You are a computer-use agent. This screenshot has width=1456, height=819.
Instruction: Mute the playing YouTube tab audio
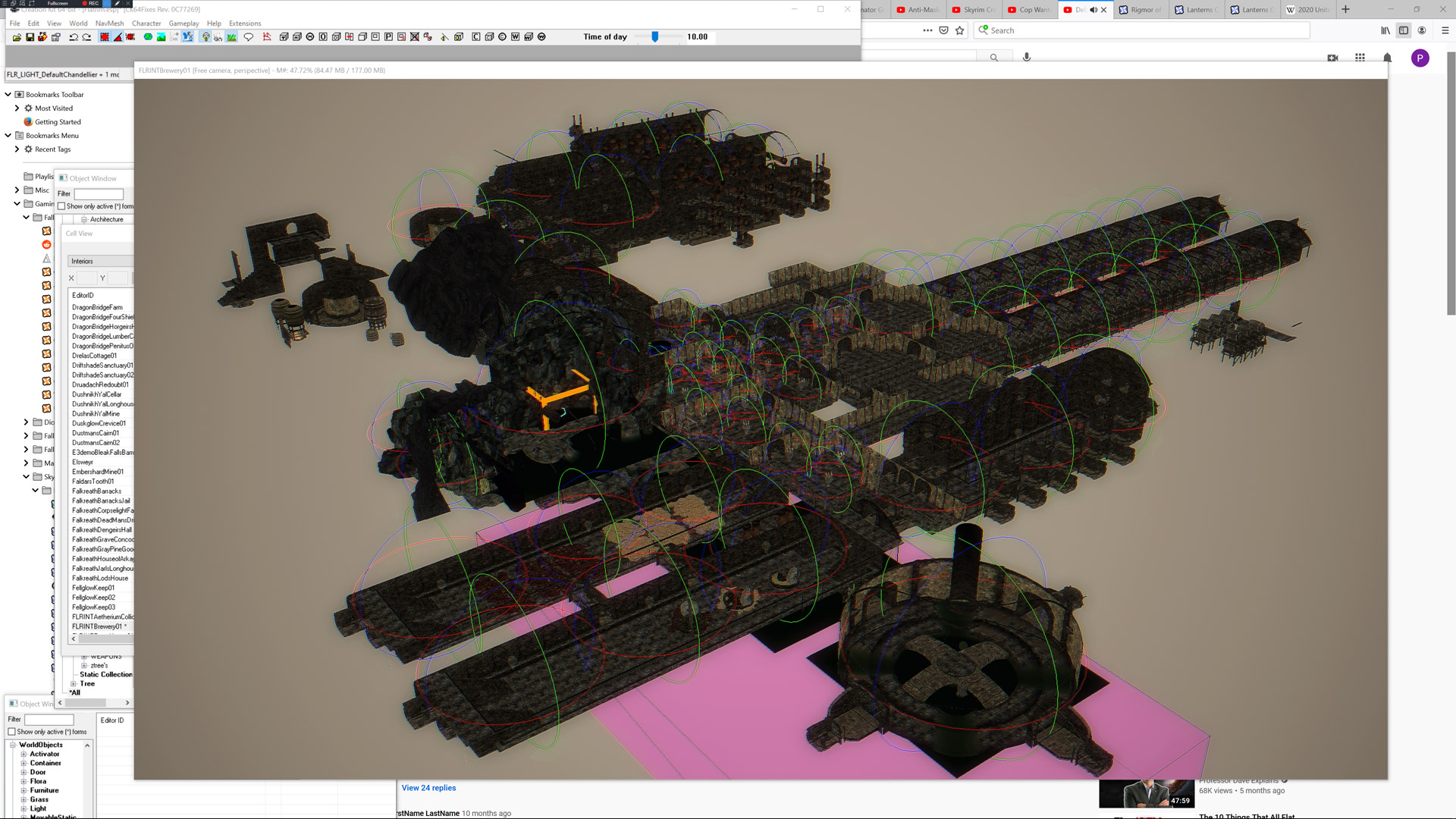[1093, 10]
